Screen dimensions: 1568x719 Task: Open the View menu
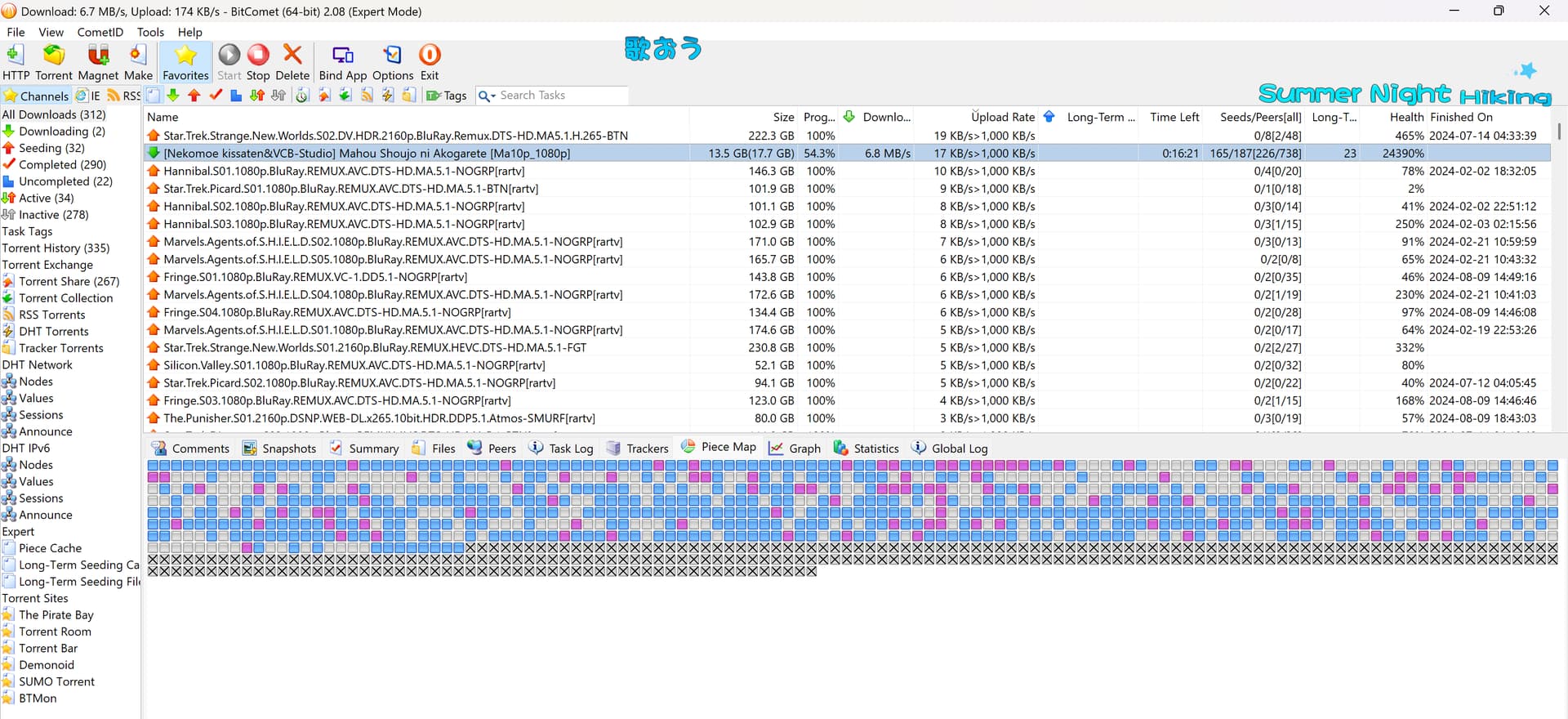point(51,32)
